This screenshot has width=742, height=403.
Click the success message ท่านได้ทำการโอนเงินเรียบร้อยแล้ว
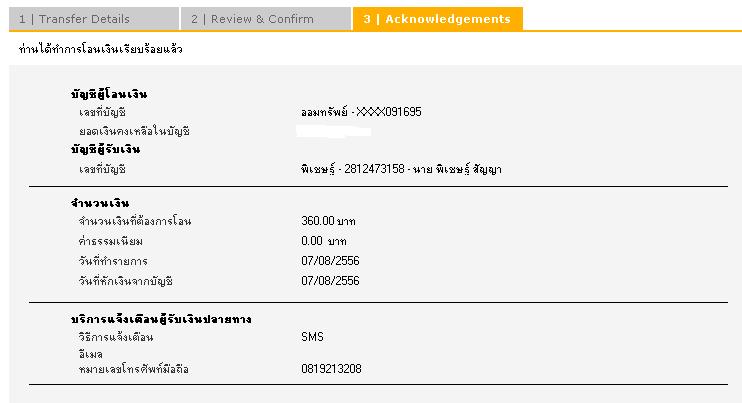(x=101, y=48)
